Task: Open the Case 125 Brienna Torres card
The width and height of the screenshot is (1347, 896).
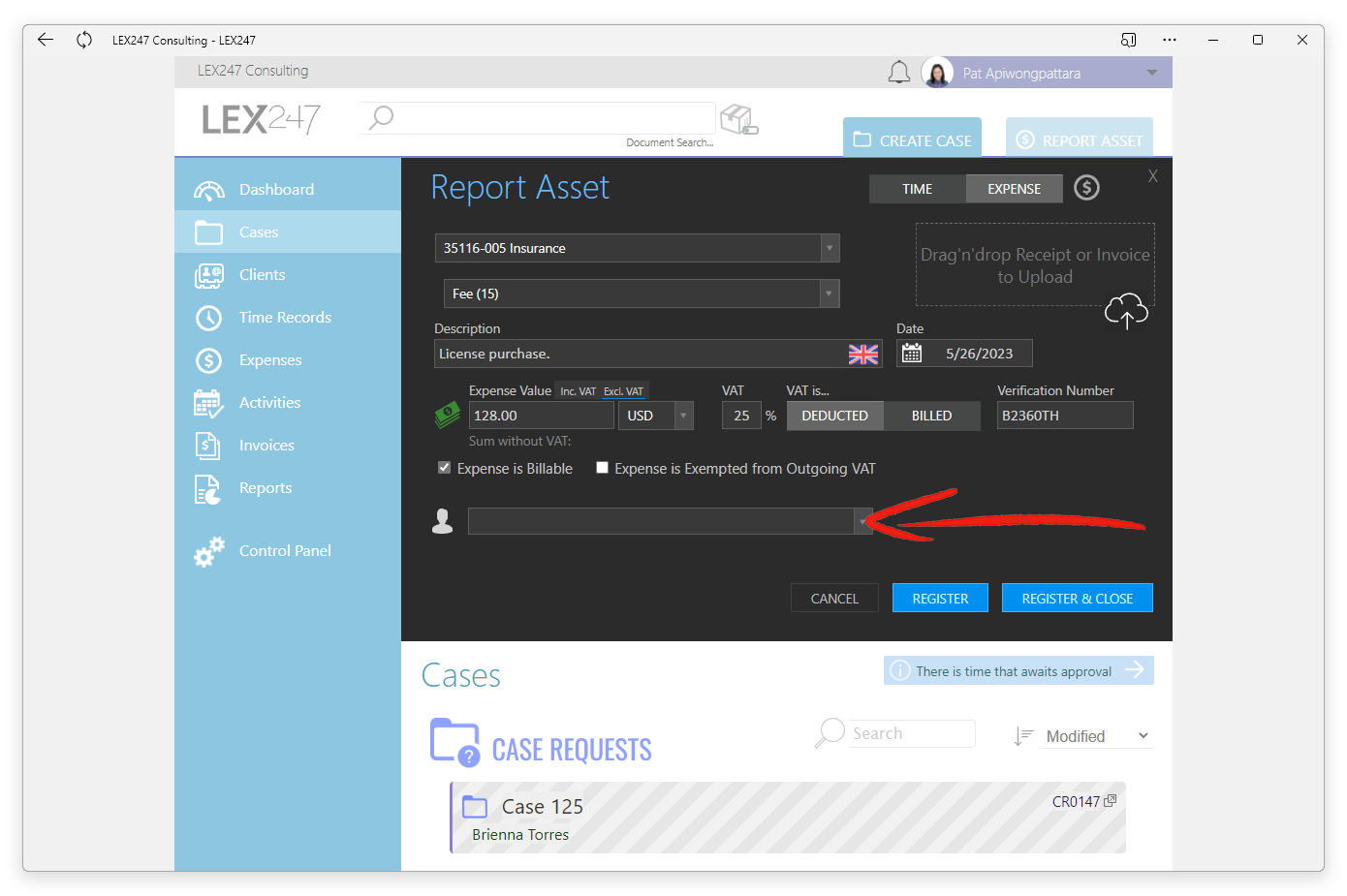Action: coord(788,818)
